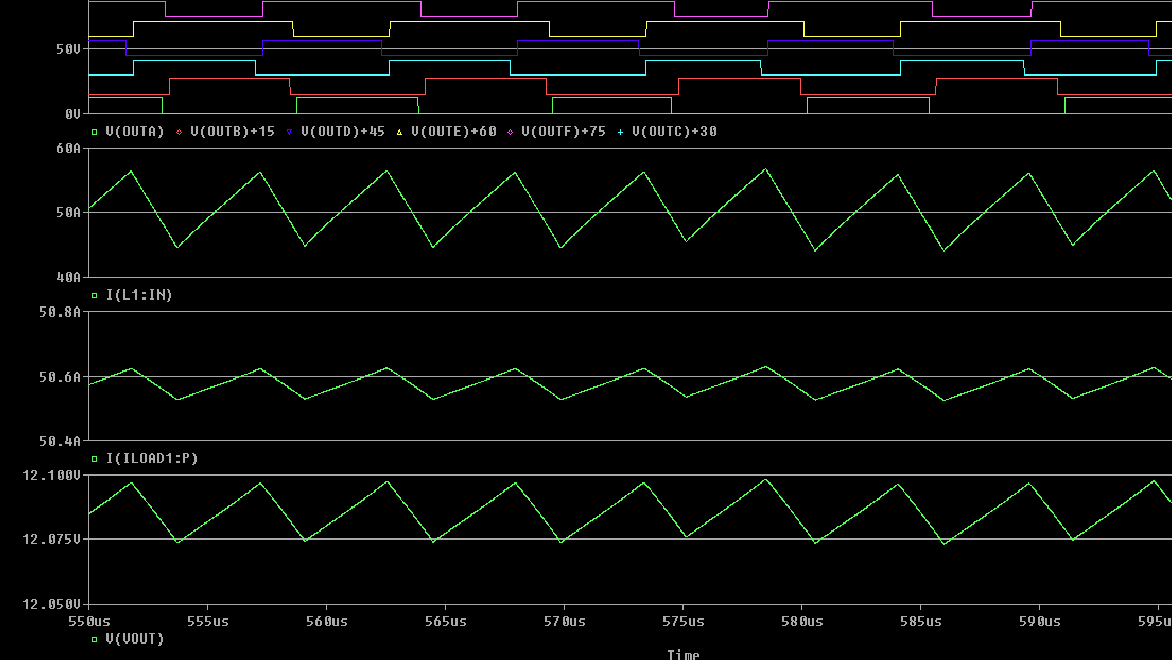Select the blue marker symbol for V(OUTD)+45

pos(290,132)
